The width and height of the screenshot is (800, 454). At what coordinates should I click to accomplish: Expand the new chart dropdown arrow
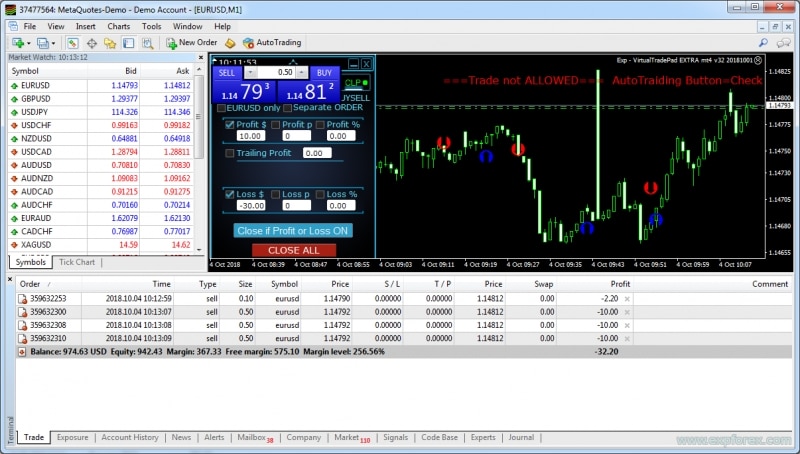click(x=29, y=43)
